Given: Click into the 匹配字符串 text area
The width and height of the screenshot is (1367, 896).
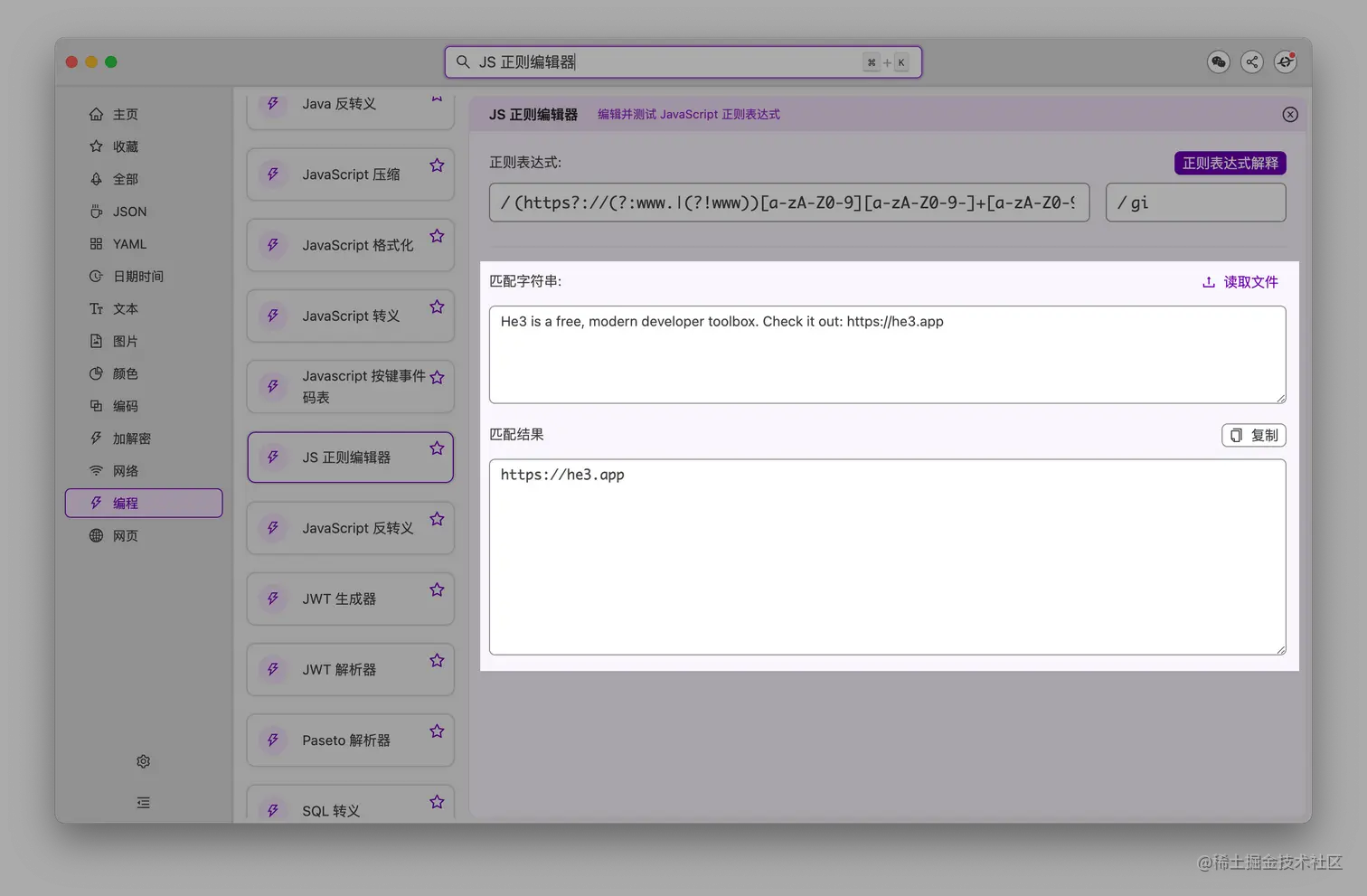Looking at the screenshot, I should point(887,354).
